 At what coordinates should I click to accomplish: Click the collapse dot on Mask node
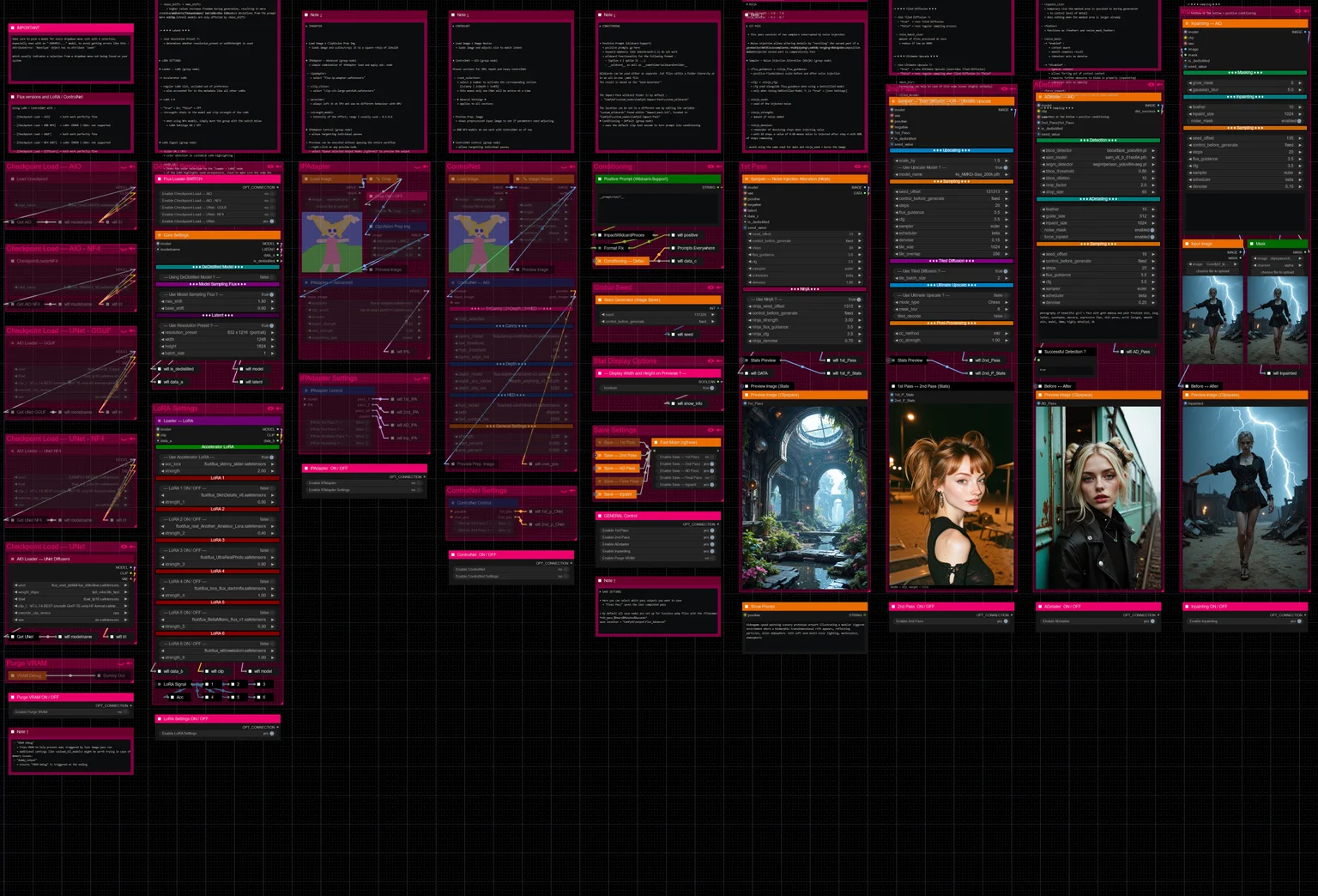click(1252, 244)
